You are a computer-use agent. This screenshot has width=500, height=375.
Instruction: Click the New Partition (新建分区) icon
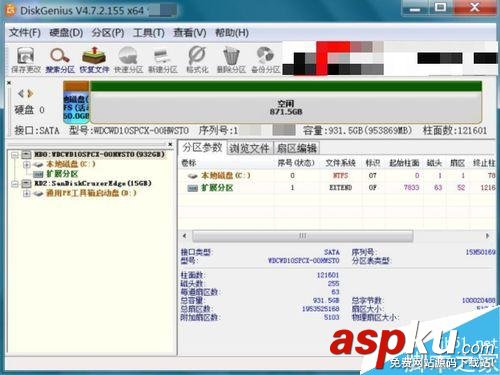163,60
